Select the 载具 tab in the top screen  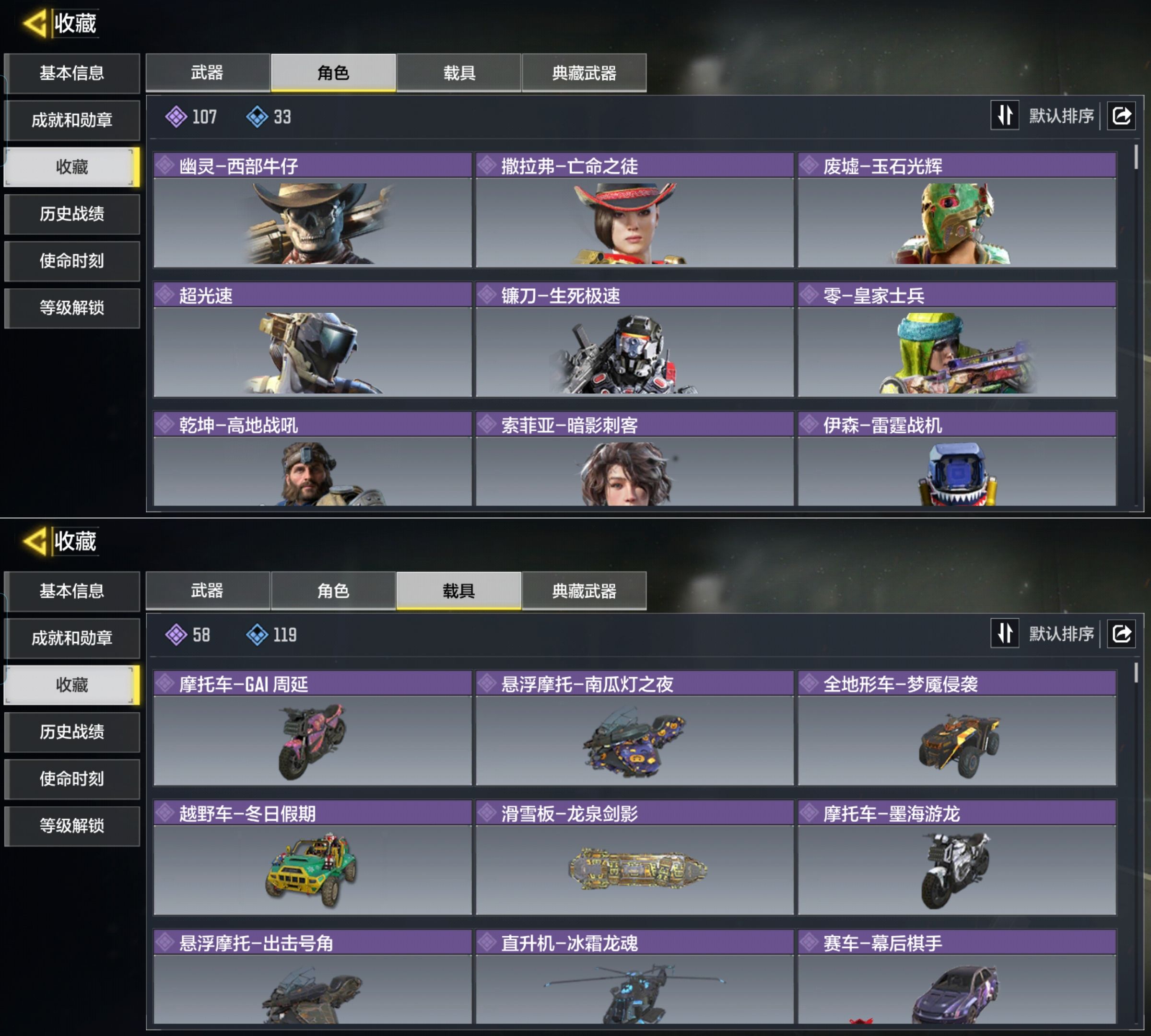459,73
